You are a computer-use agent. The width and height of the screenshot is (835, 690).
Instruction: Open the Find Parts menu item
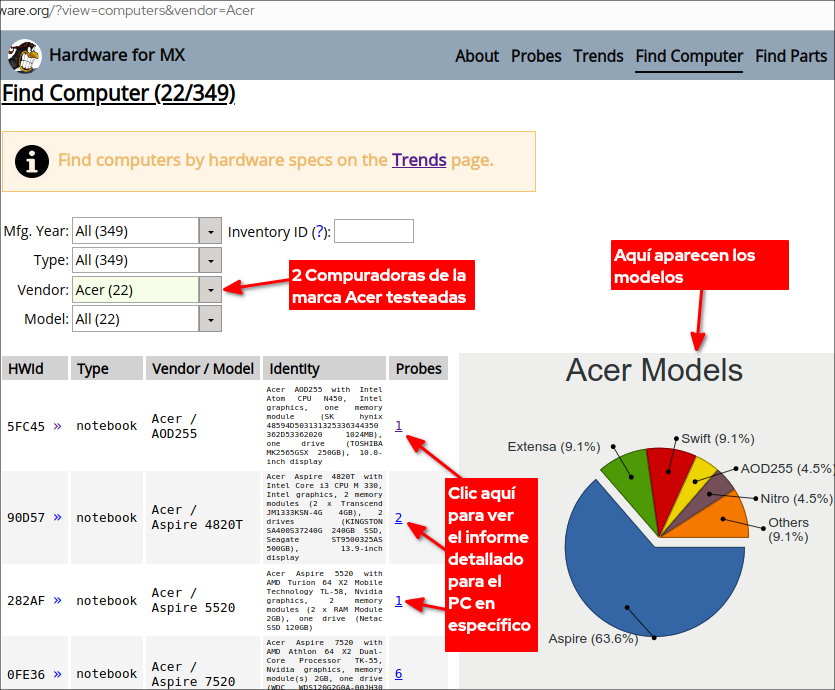(x=791, y=56)
